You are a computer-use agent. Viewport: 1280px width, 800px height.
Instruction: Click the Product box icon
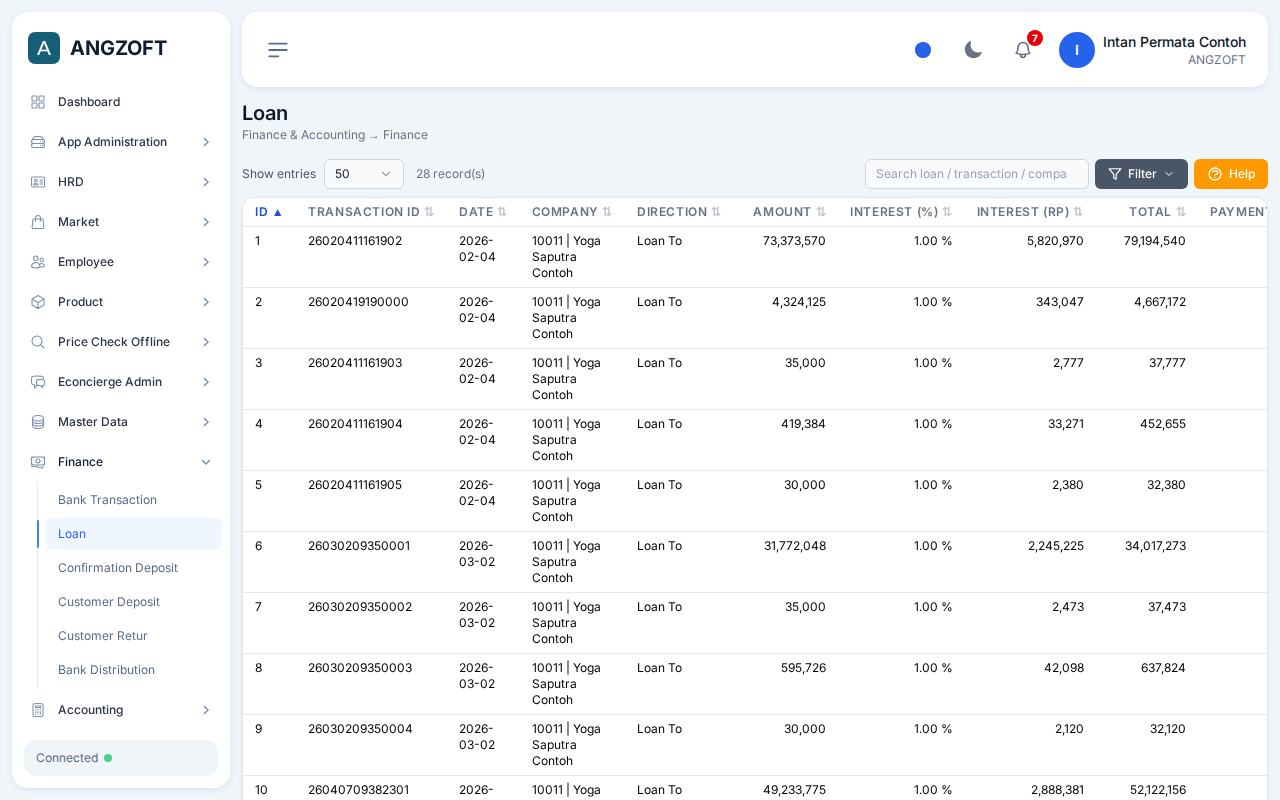38,302
